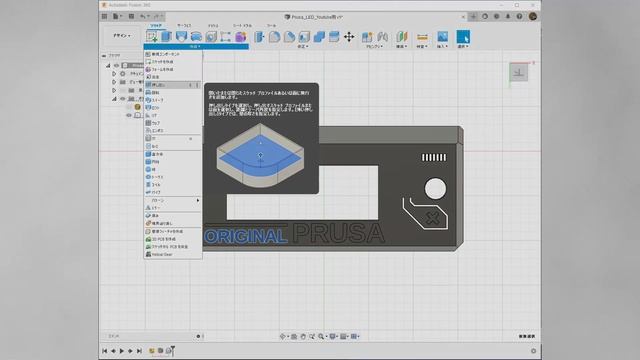Screen dimensions: 640x360
Task: Close the Prusa_LED document tab
Action: point(463,17)
